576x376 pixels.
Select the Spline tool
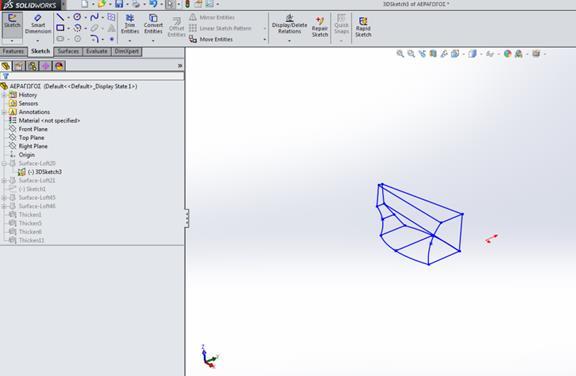tap(94, 17)
